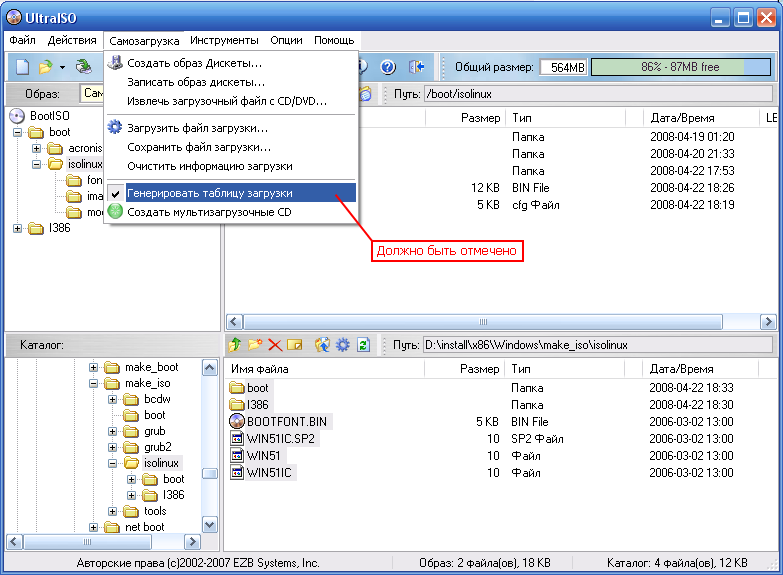Image resolution: width=783 pixels, height=575 pixels.
Task: Expand the bcdw folder in Каталог tree
Action: (112, 399)
